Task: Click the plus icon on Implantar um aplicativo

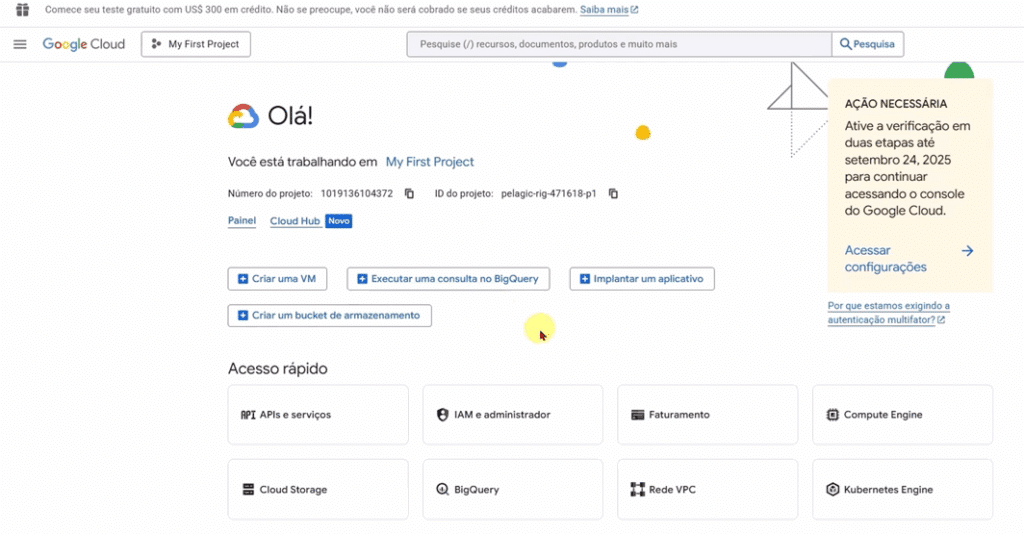Action: tap(584, 279)
